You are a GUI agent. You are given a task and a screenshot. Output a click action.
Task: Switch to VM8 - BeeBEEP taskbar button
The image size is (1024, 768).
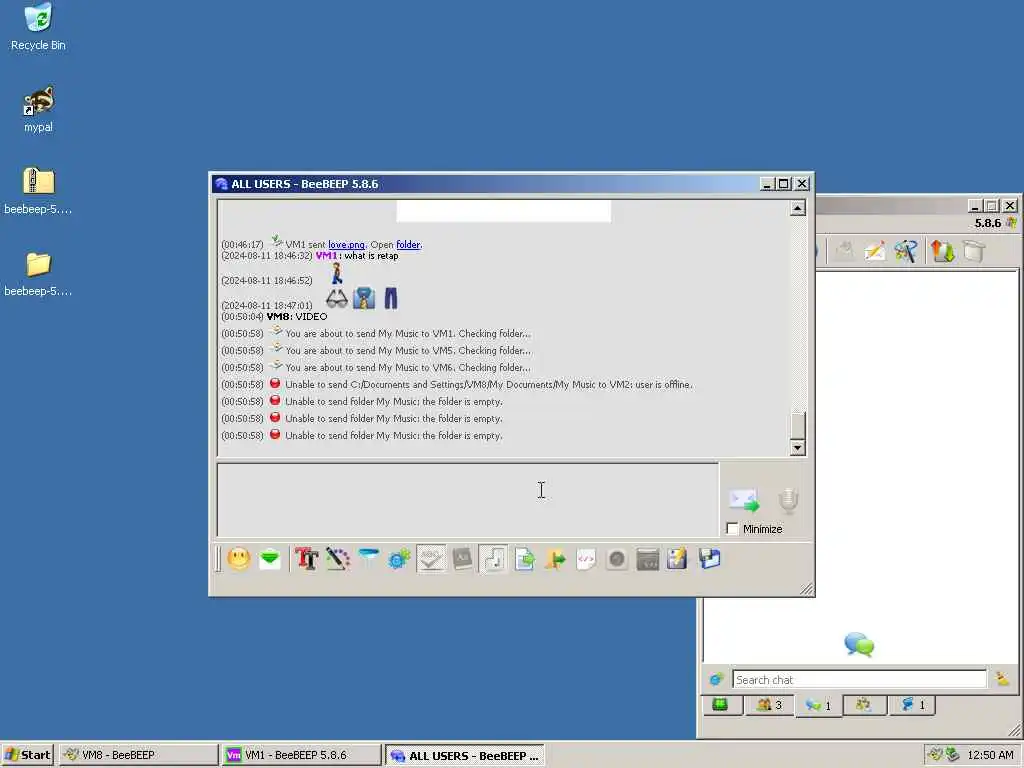click(138, 755)
